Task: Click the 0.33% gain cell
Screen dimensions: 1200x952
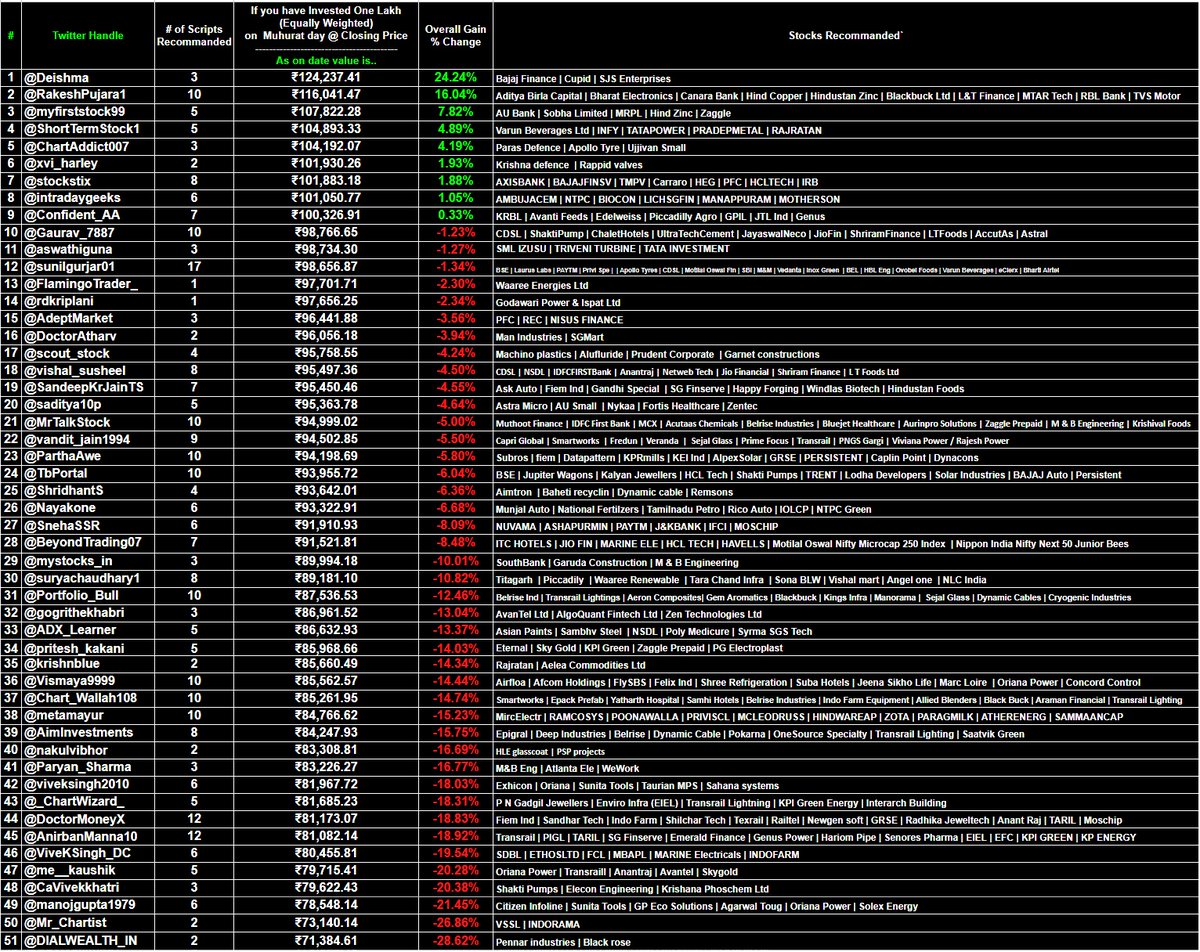Action: [x=455, y=215]
